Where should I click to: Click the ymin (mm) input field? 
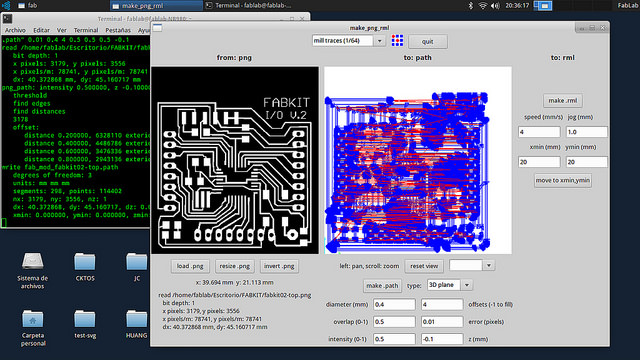586,162
